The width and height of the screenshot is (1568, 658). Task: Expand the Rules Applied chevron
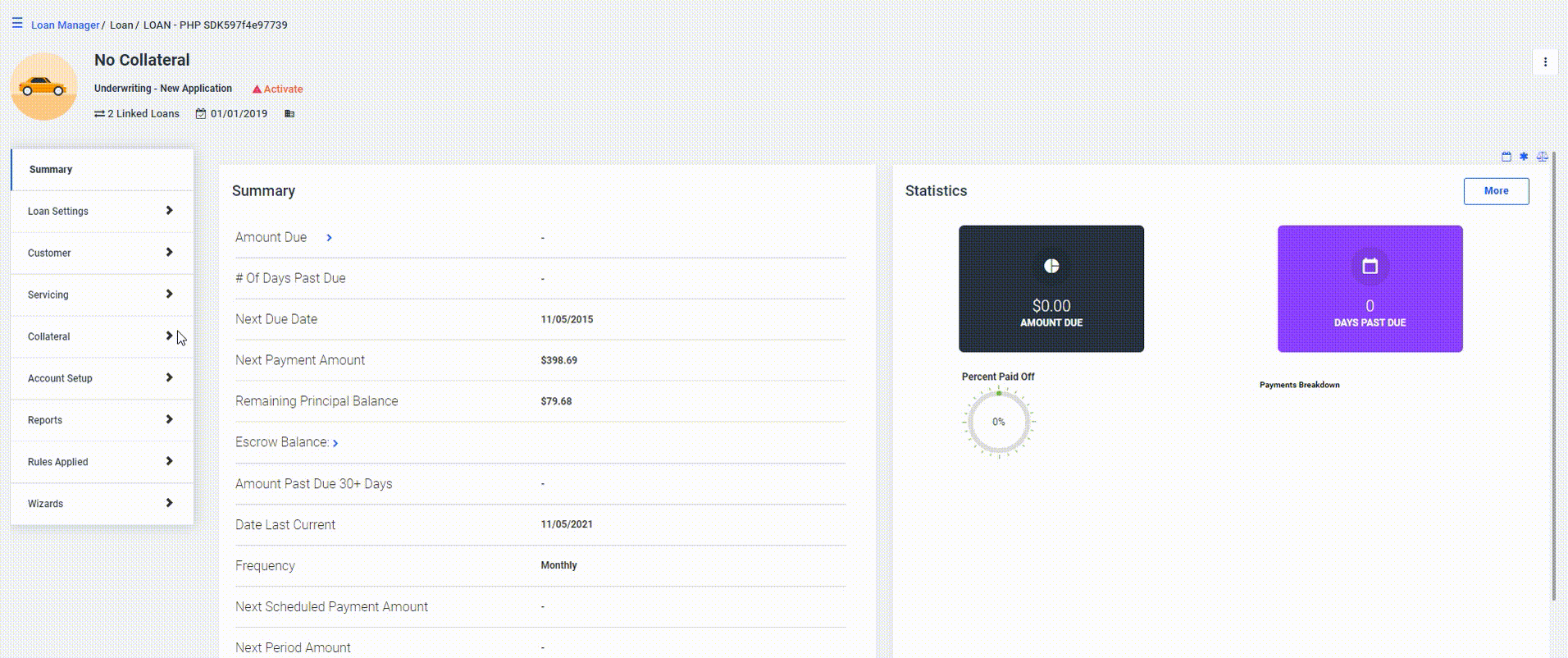tap(169, 462)
